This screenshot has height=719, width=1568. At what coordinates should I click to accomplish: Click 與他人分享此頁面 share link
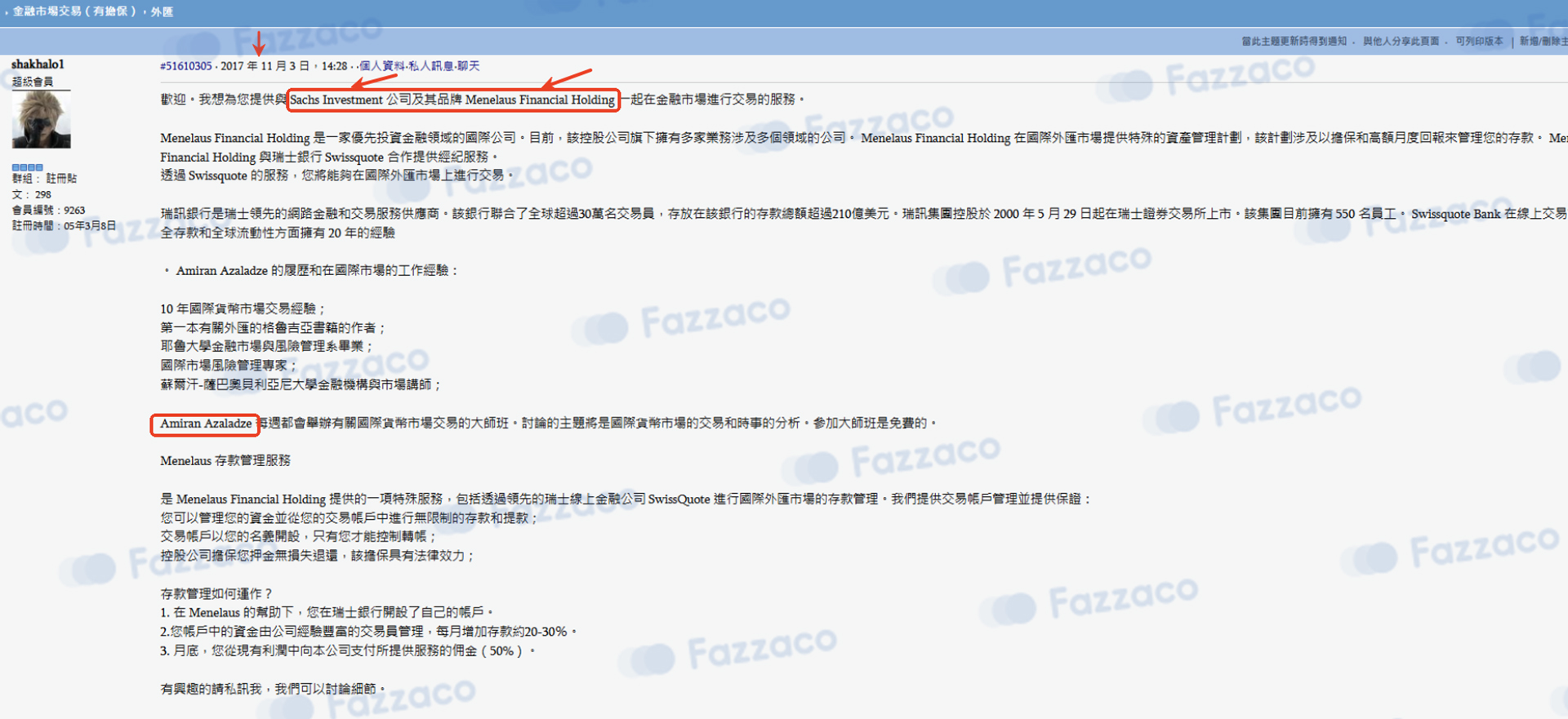[x=1401, y=41]
